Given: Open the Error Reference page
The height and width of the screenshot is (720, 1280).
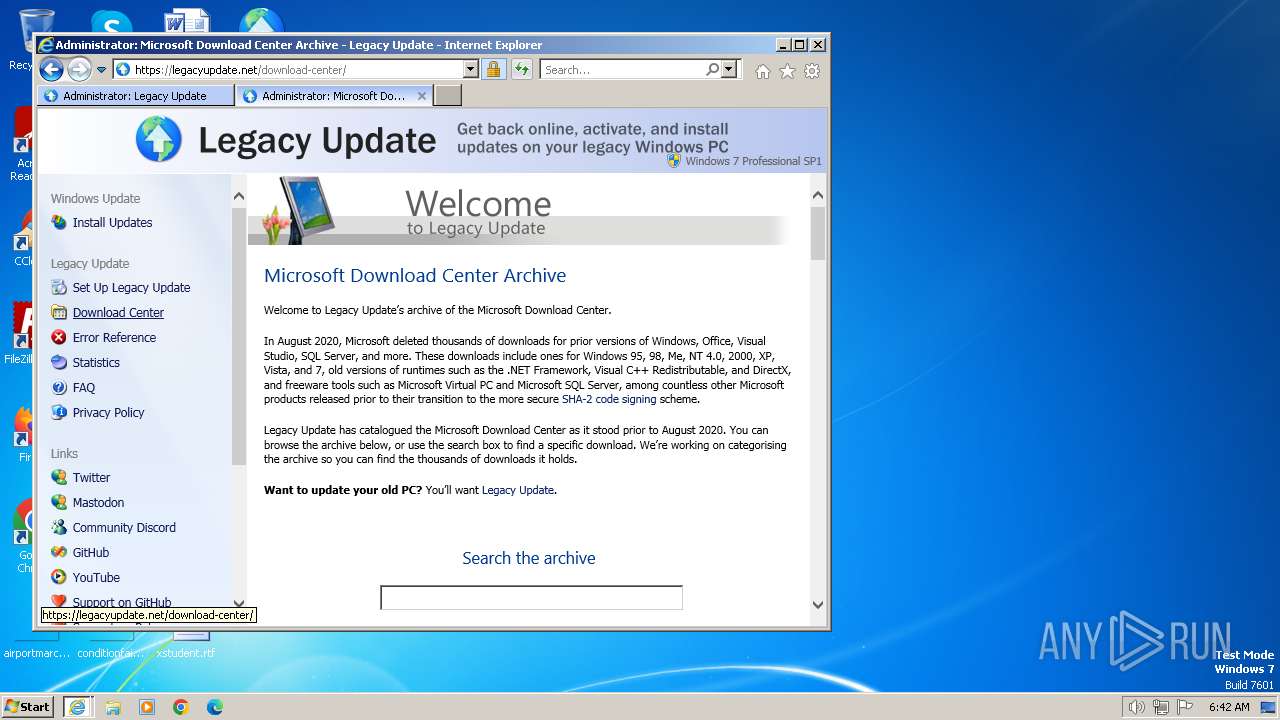Looking at the screenshot, I should [114, 338].
